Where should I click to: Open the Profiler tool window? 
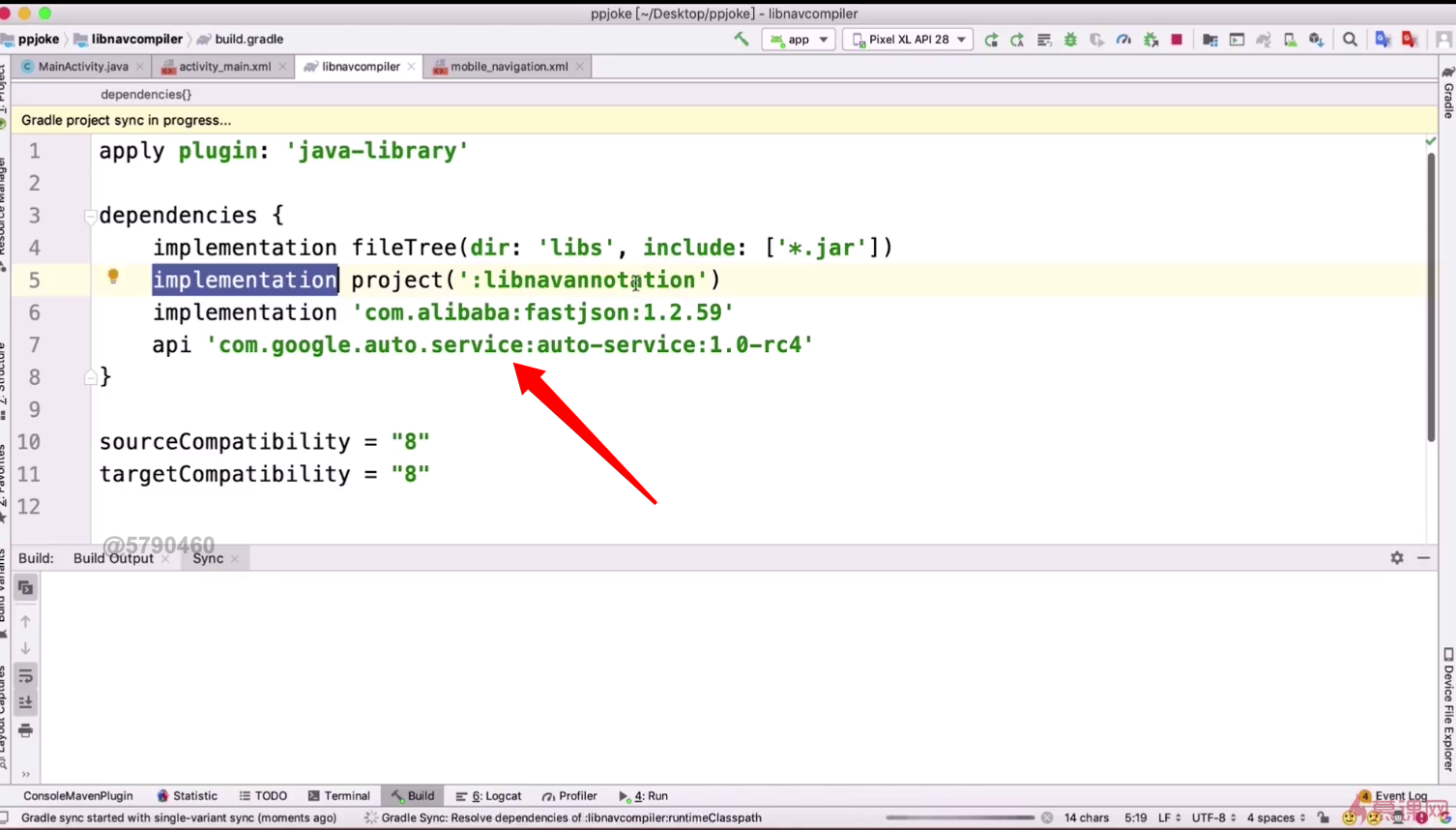coord(569,796)
